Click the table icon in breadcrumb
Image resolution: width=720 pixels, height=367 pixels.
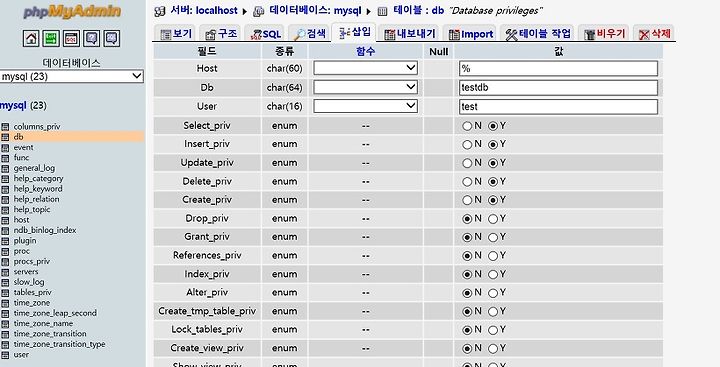pyautogui.click(x=382, y=11)
